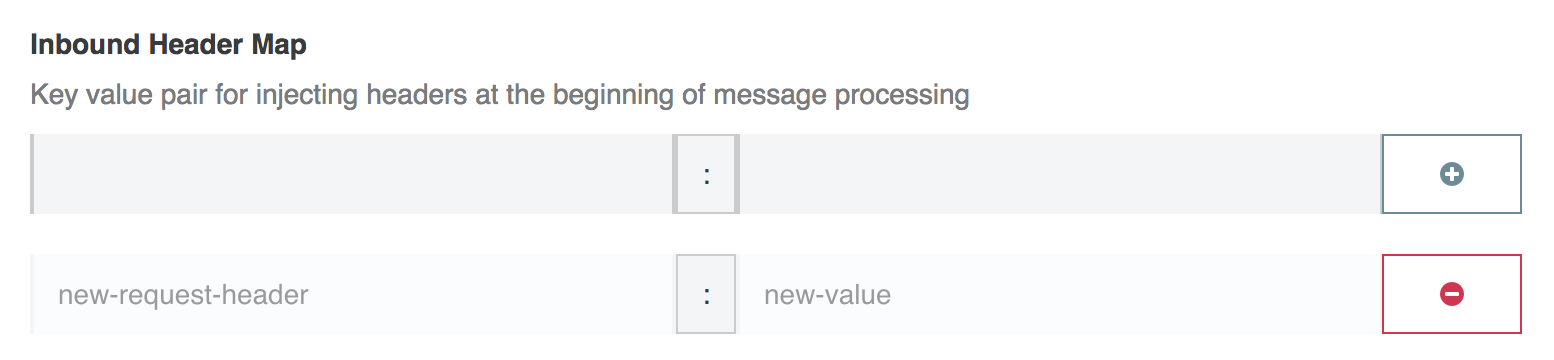
Task: Click the plus icon to add header
Action: pos(1451,174)
